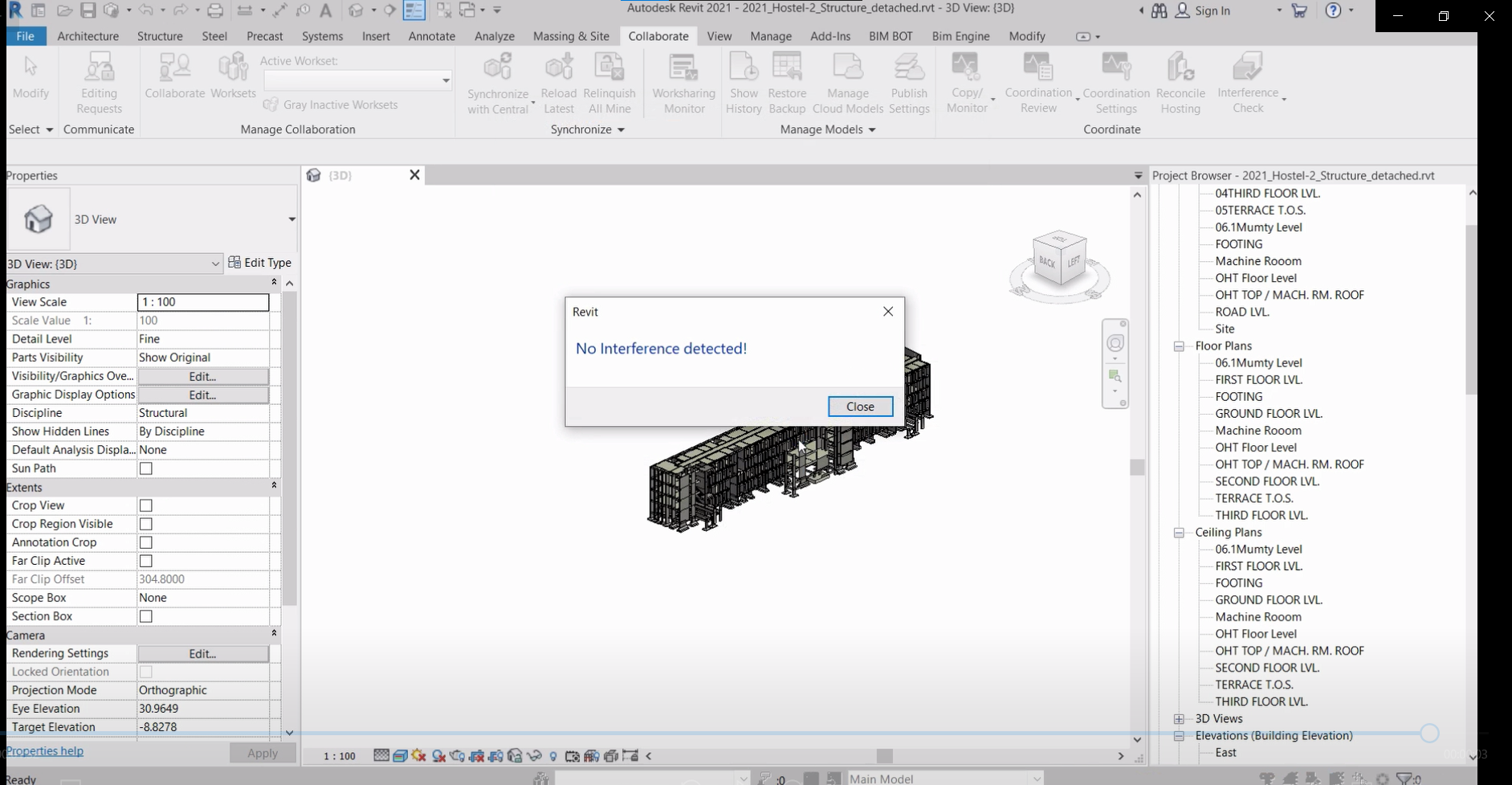
Task: Open Publish Settings
Action: coord(909,84)
